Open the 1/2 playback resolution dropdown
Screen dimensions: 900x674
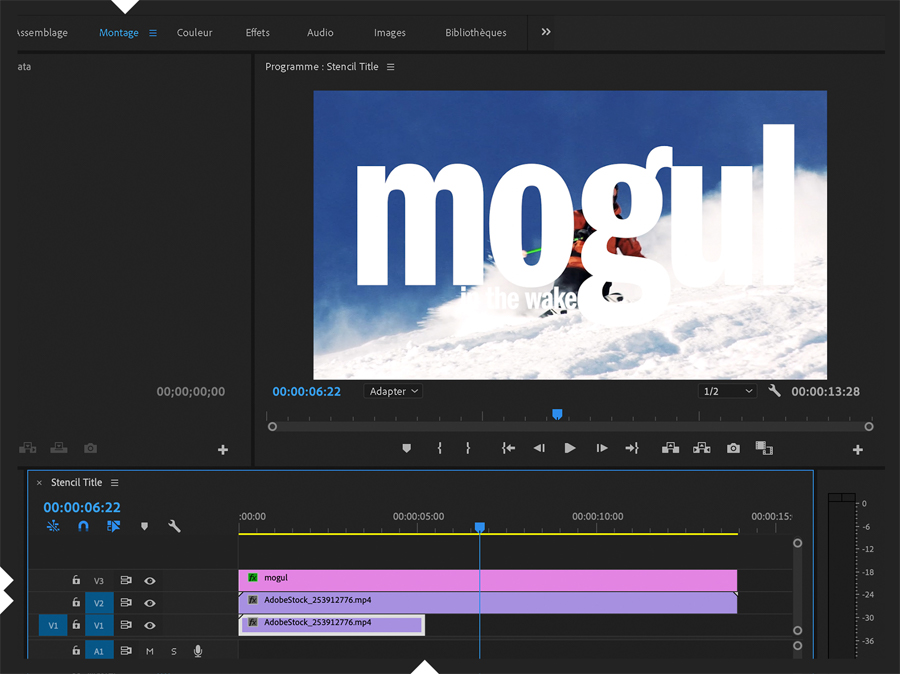727,391
